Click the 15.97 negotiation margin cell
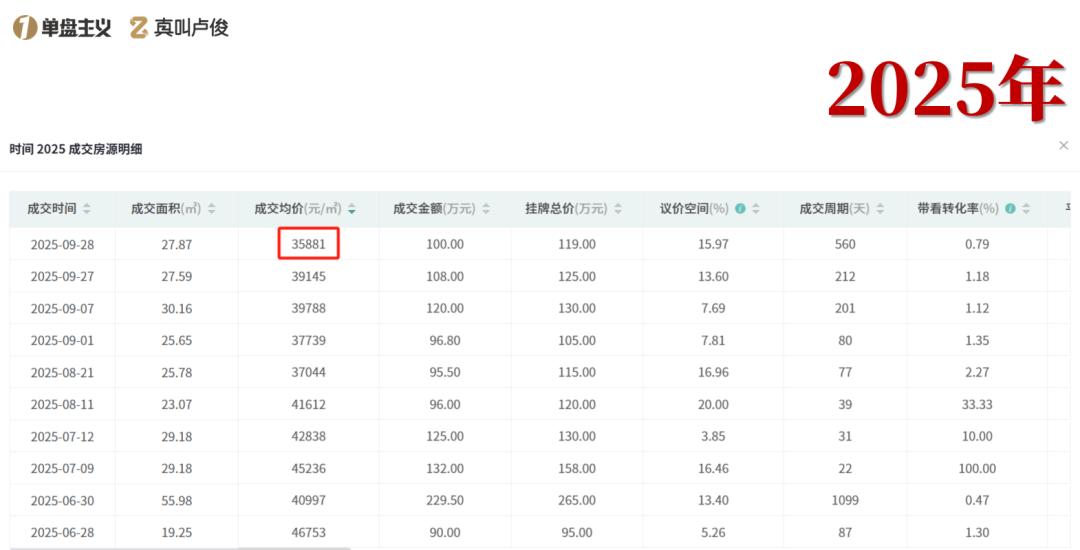Image resolution: width=1080 pixels, height=550 pixels. [714, 244]
